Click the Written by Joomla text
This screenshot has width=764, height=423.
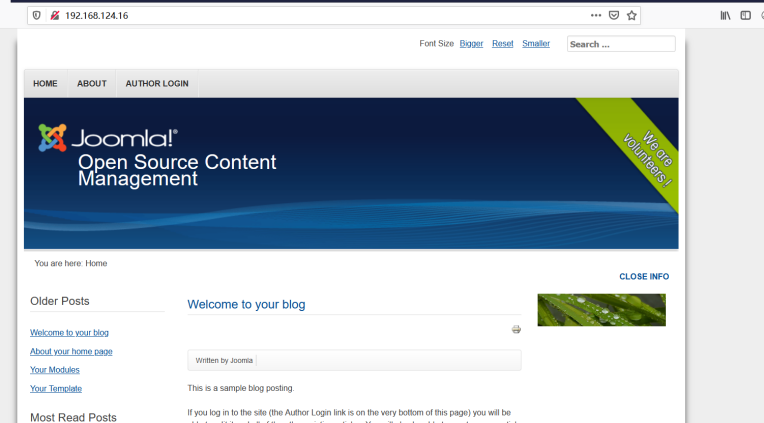[224, 361]
